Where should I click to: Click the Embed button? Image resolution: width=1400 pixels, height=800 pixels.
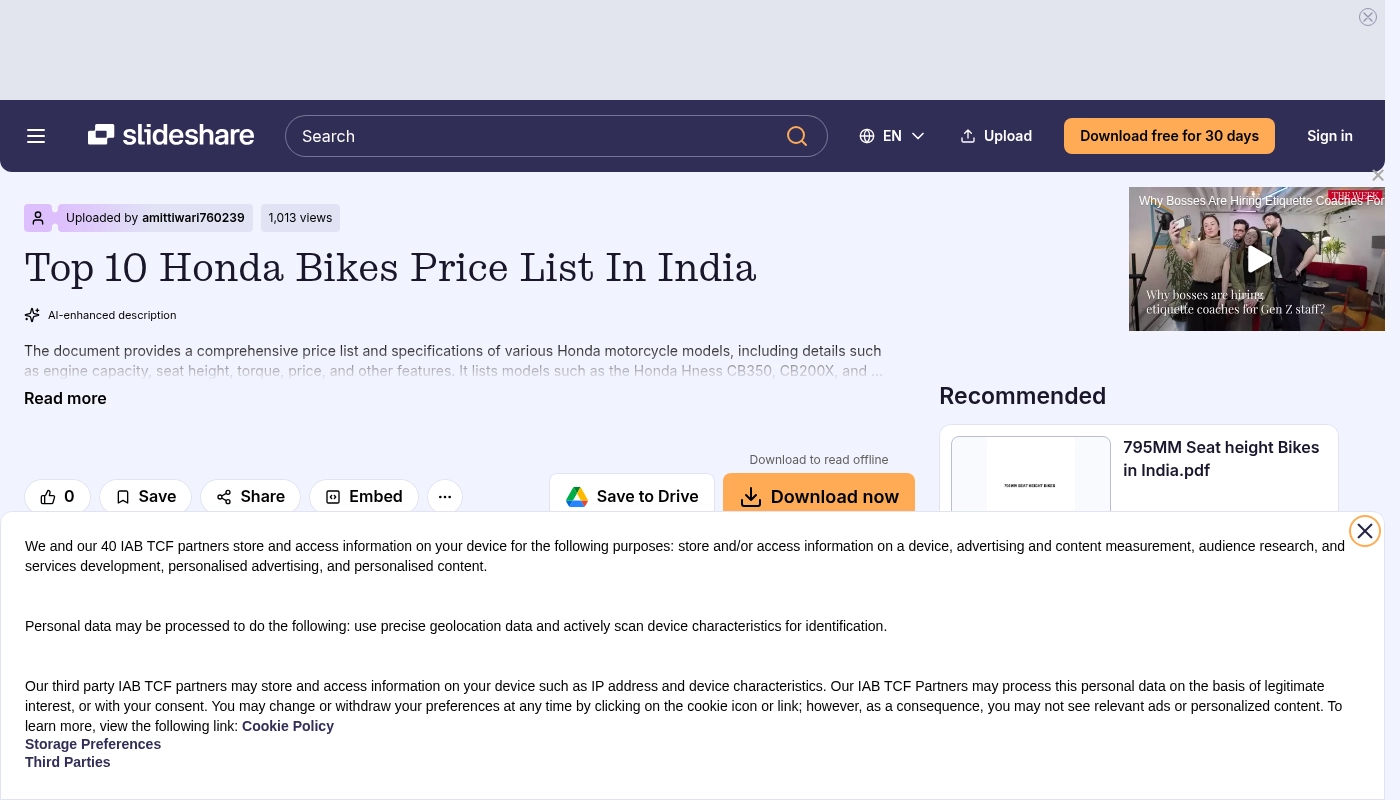pos(364,496)
